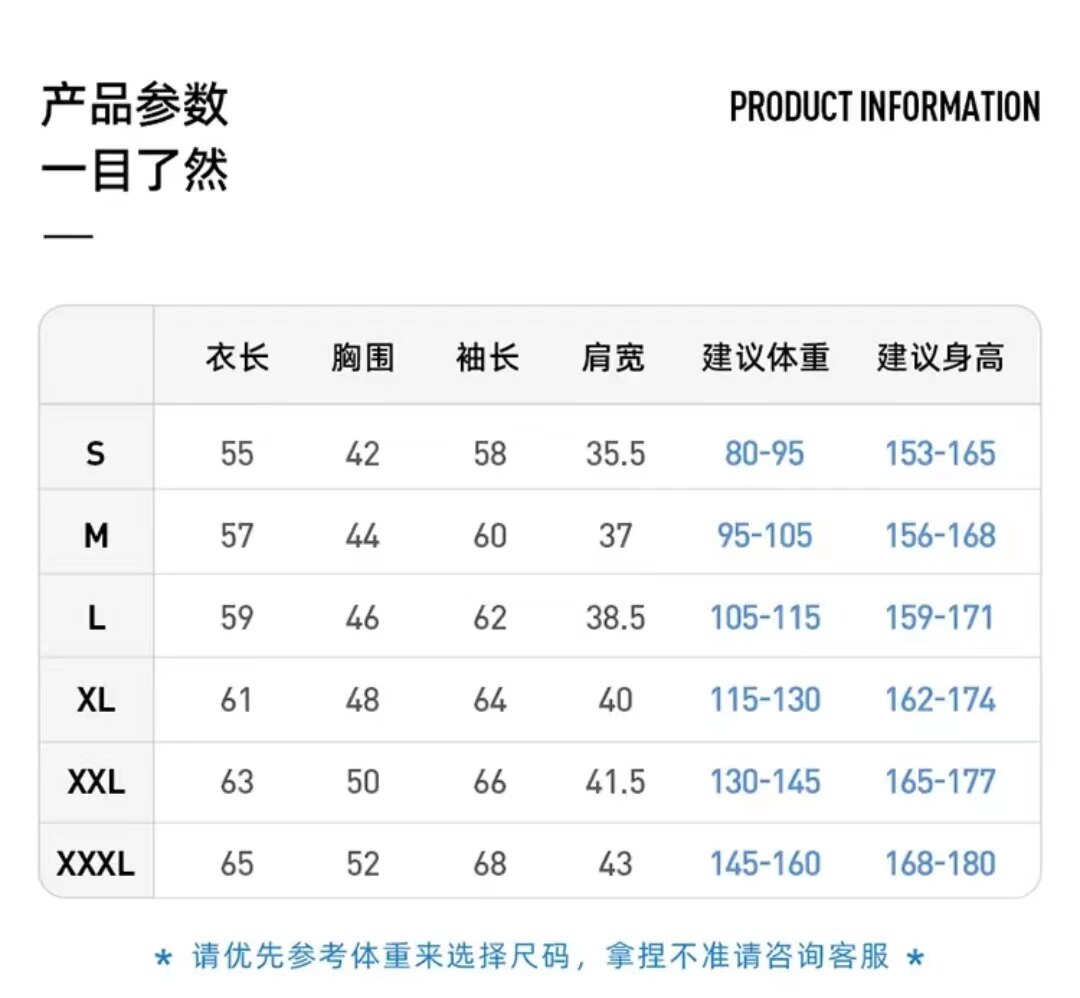Click weight range 95-105

(765, 536)
